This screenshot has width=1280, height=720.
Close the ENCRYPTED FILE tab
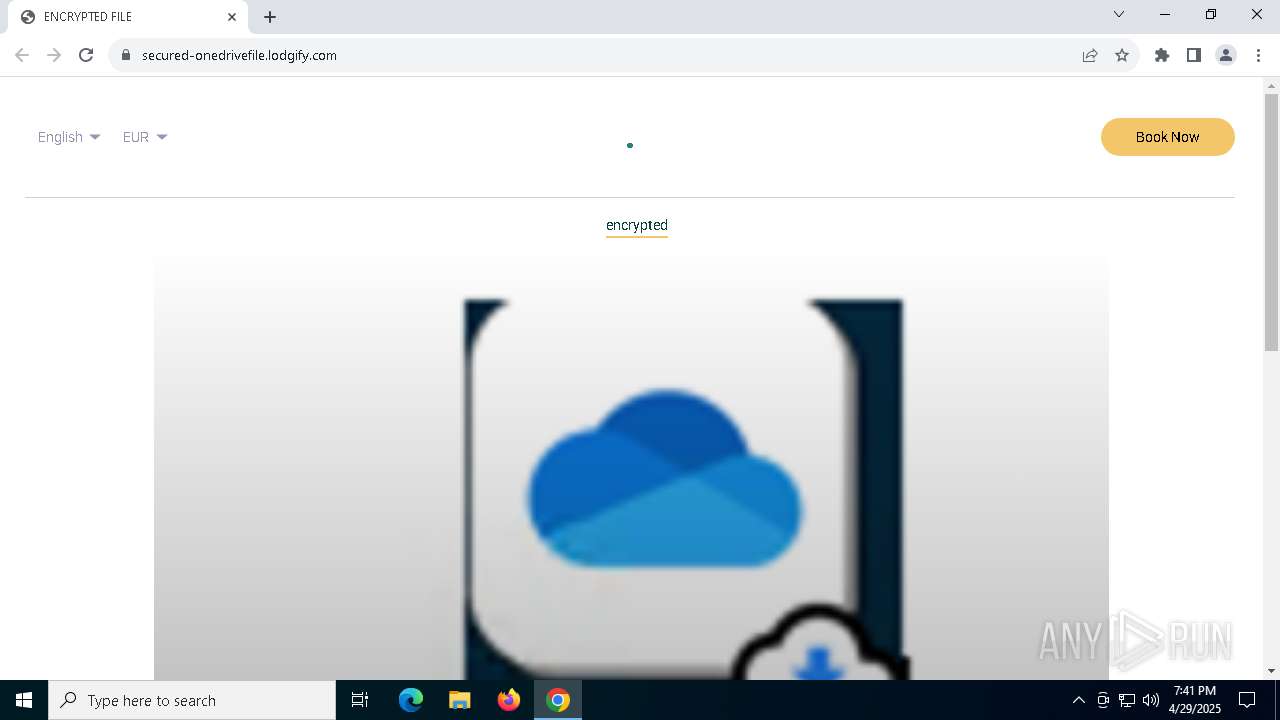tap(232, 17)
